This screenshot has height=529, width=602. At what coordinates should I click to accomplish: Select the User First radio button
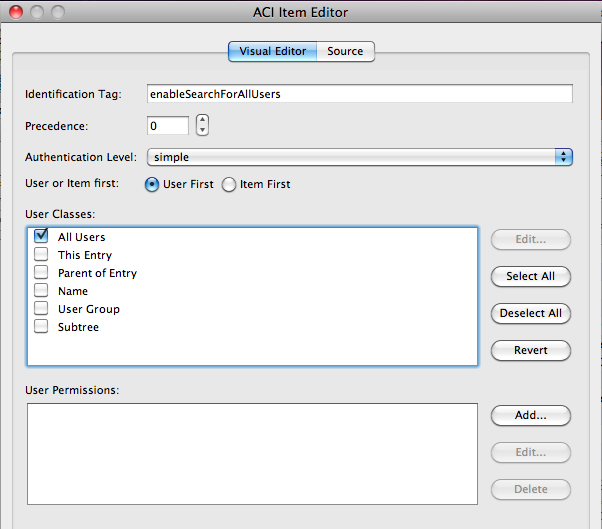[153, 184]
